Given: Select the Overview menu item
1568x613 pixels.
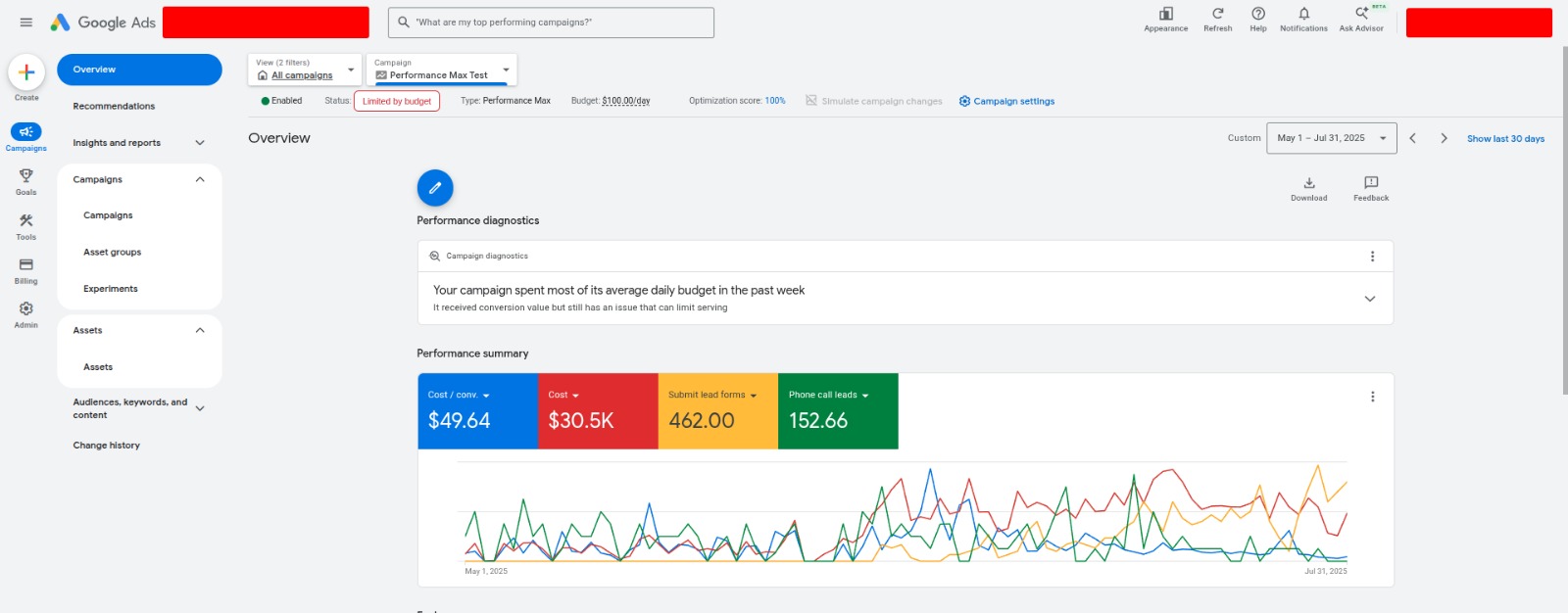Looking at the screenshot, I should click(x=139, y=70).
